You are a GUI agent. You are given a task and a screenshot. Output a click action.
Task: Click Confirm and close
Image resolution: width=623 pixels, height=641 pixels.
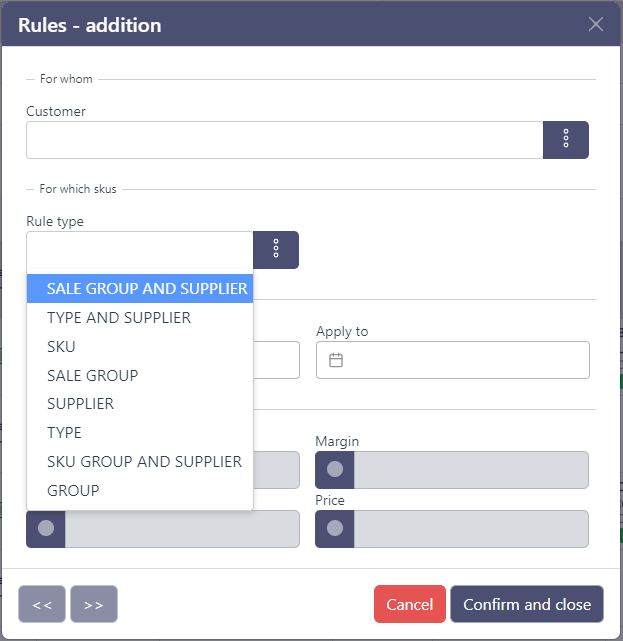click(x=526, y=604)
